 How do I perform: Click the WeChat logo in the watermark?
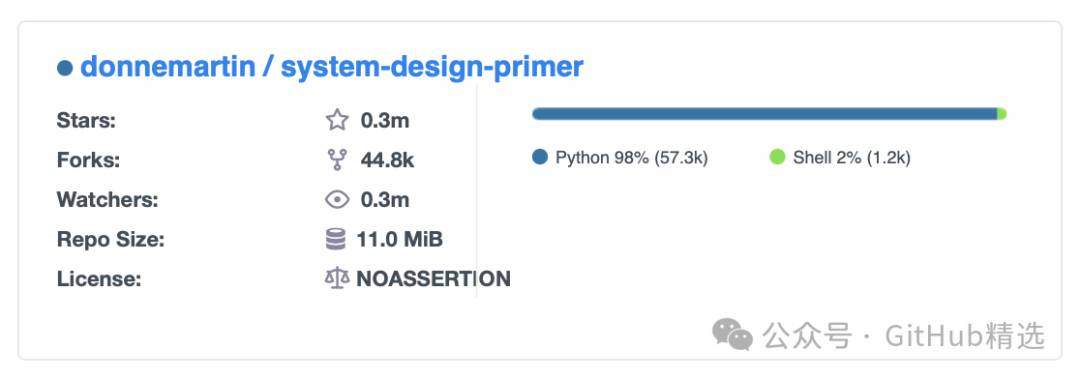tap(732, 334)
